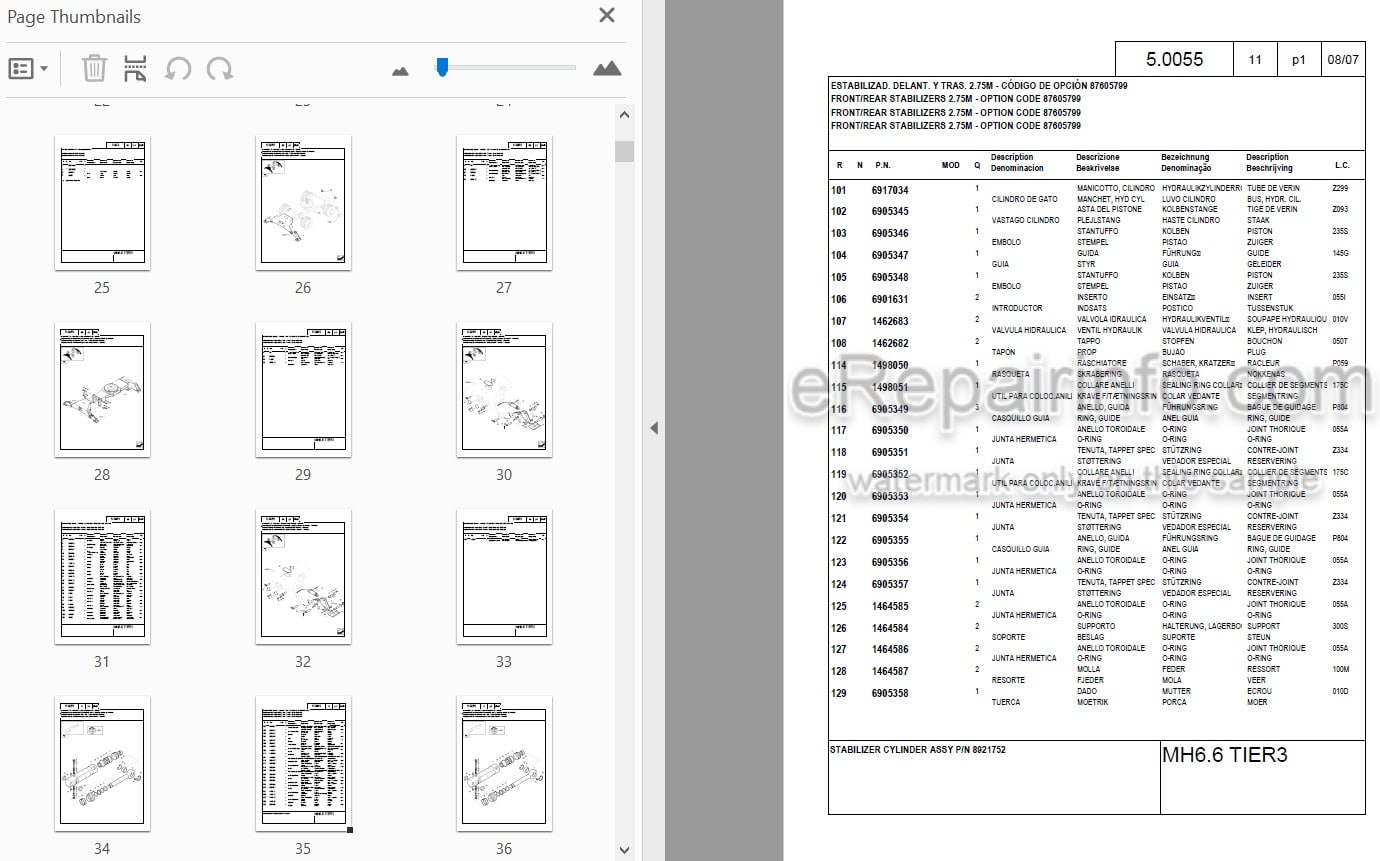Select the page 35 thumbnail
The width and height of the screenshot is (1380, 861).
click(x=303, y=764)
